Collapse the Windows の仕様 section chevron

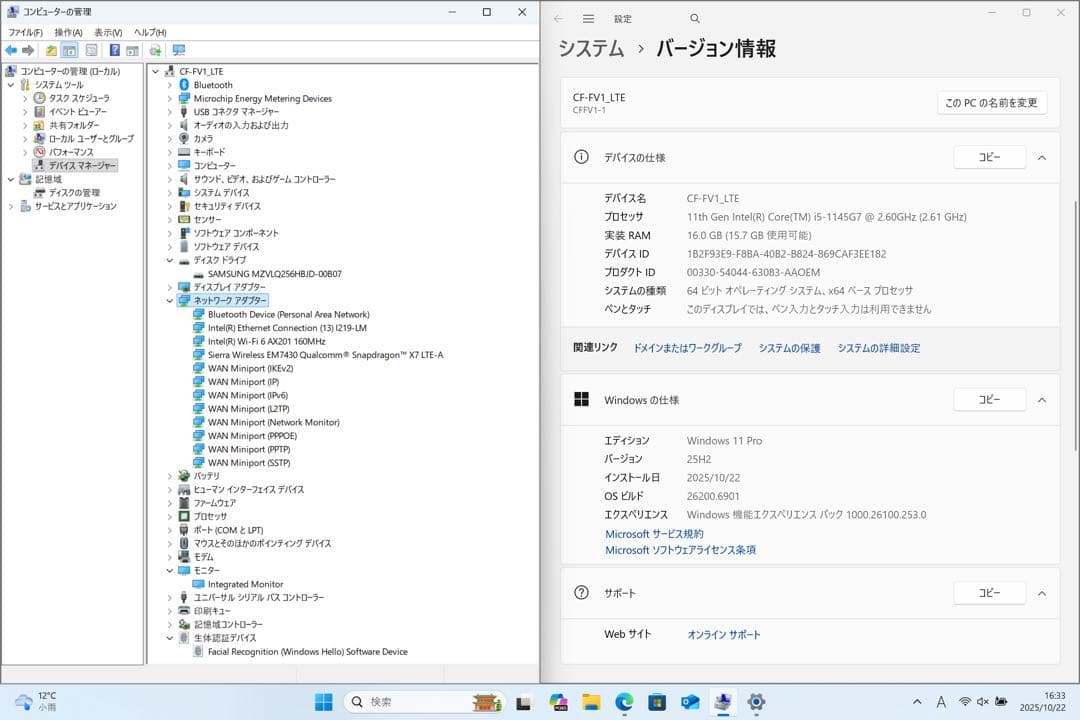point(1041,399)
